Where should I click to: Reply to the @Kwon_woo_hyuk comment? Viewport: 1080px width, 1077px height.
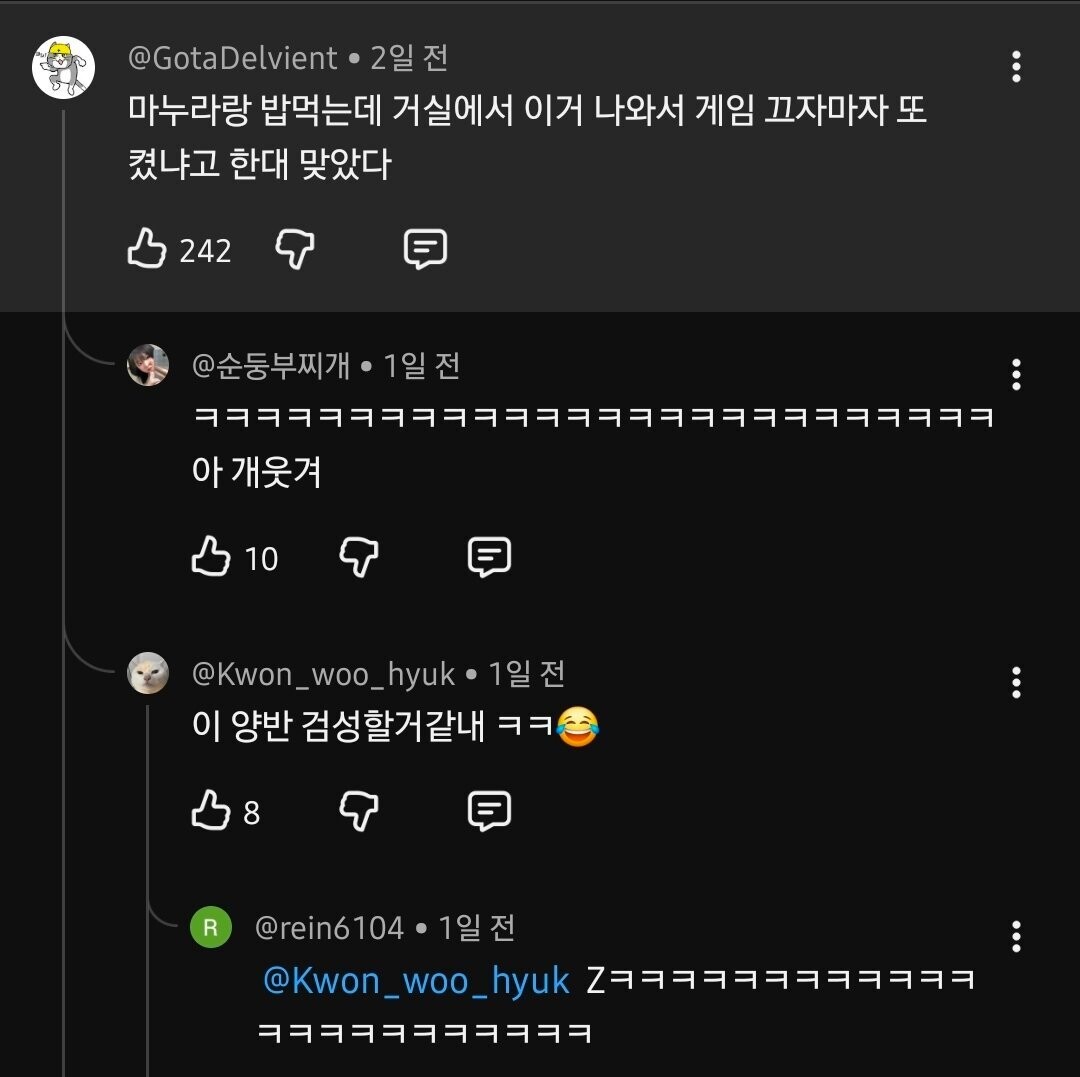coord(489,811)
